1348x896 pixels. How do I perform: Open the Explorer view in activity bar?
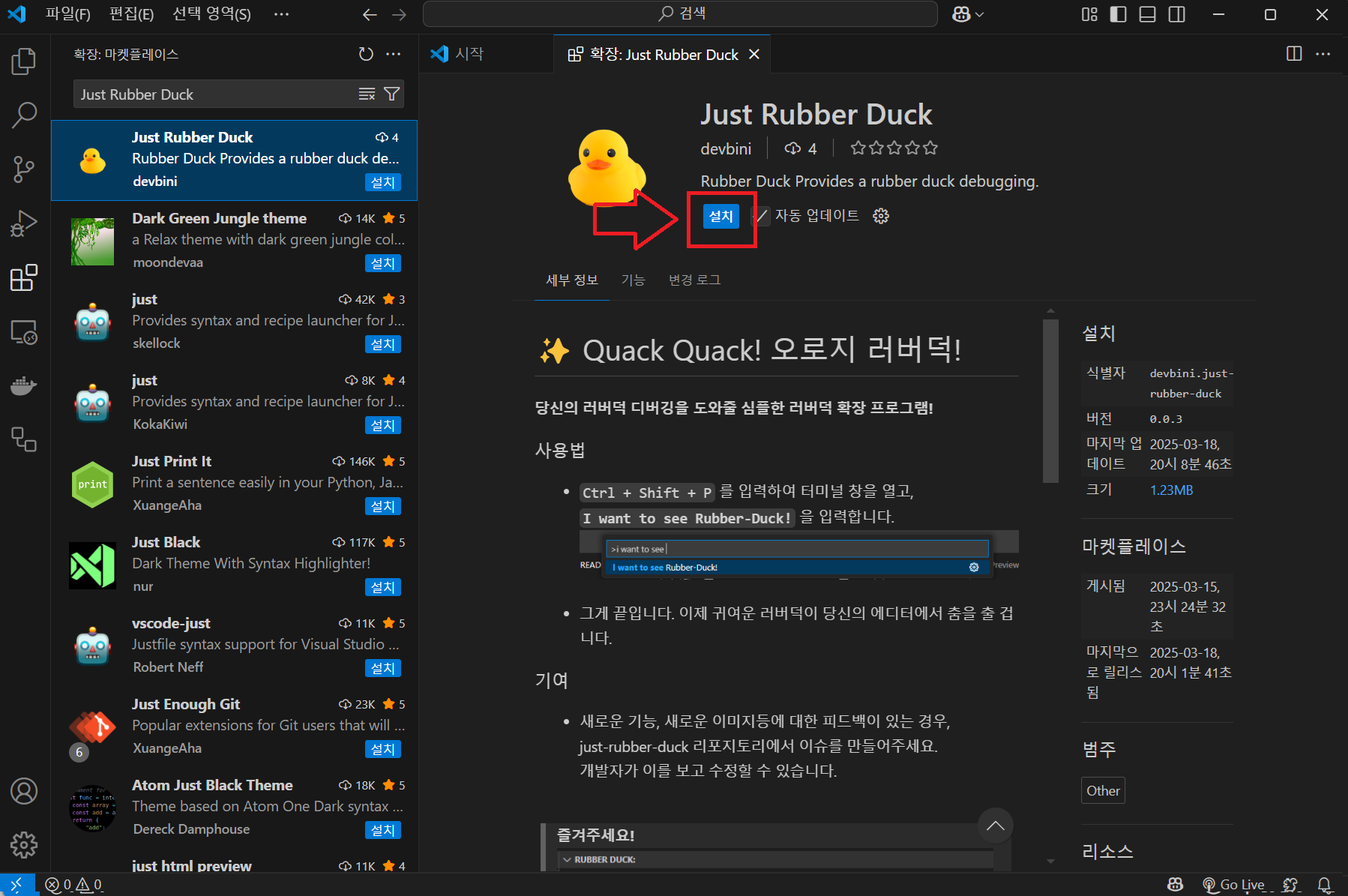pos(24,61)
